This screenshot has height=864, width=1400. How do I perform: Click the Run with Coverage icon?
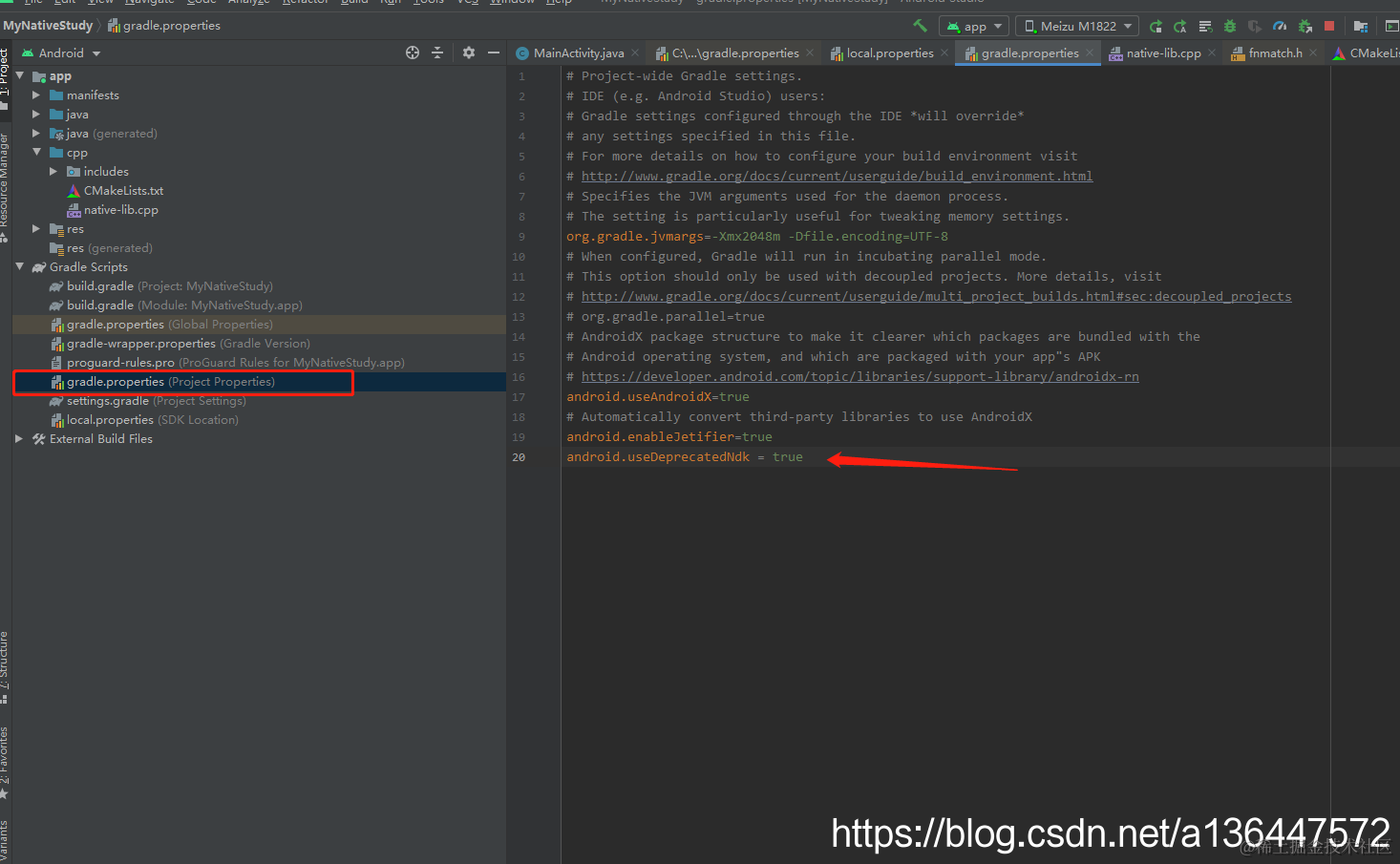click(1255, 26)
